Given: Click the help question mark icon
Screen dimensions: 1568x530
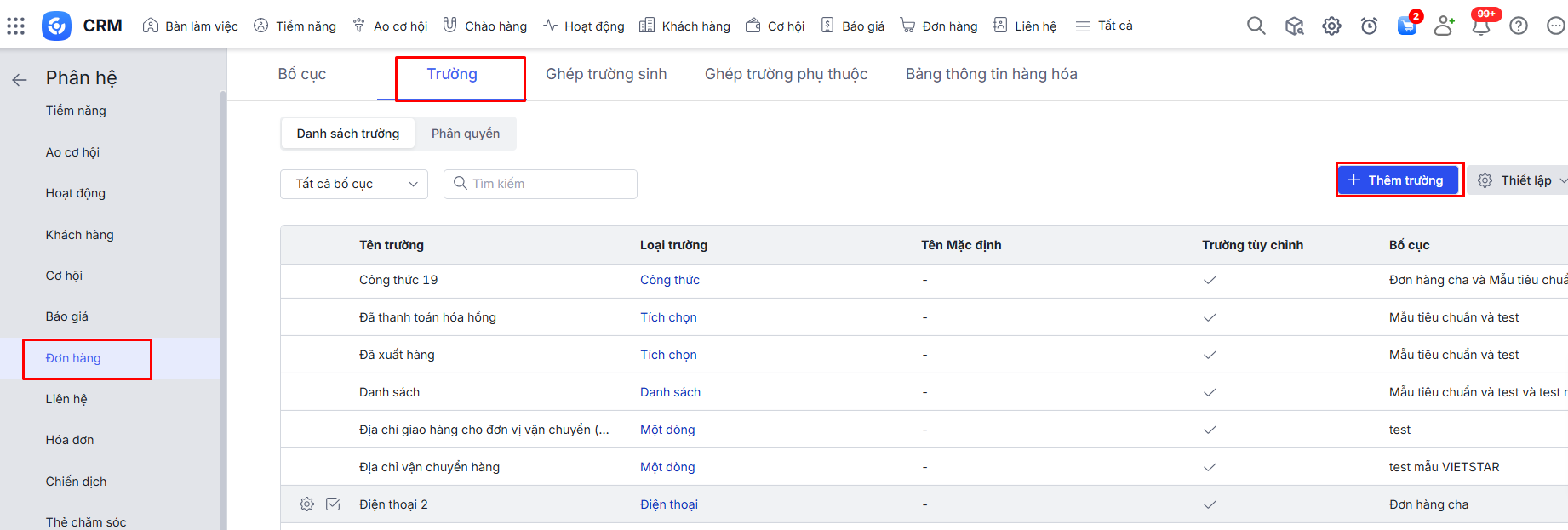Looking at the screenshot, I should click(1518, 26).
